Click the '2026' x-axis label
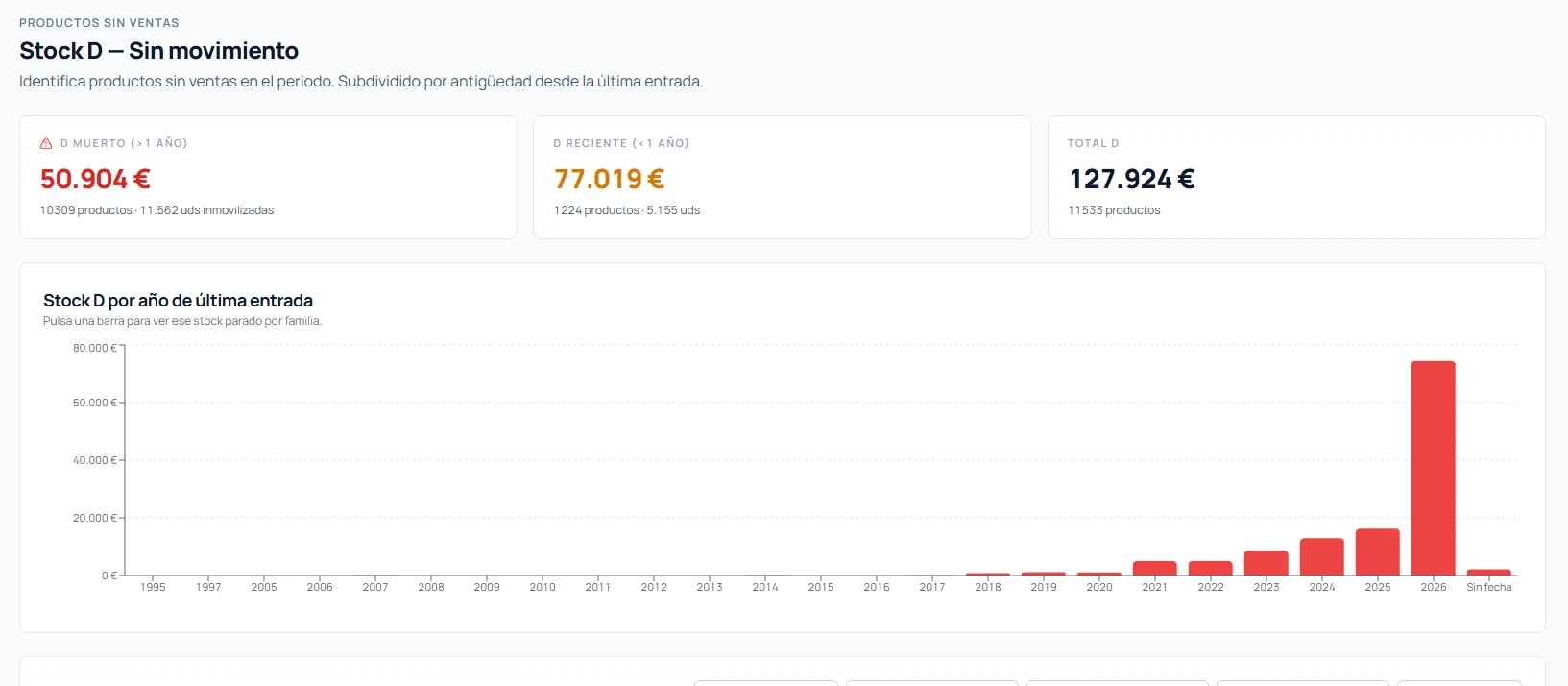This screenshot has width=1568, height=686. pyautogui.click(x=1434, y=587)
